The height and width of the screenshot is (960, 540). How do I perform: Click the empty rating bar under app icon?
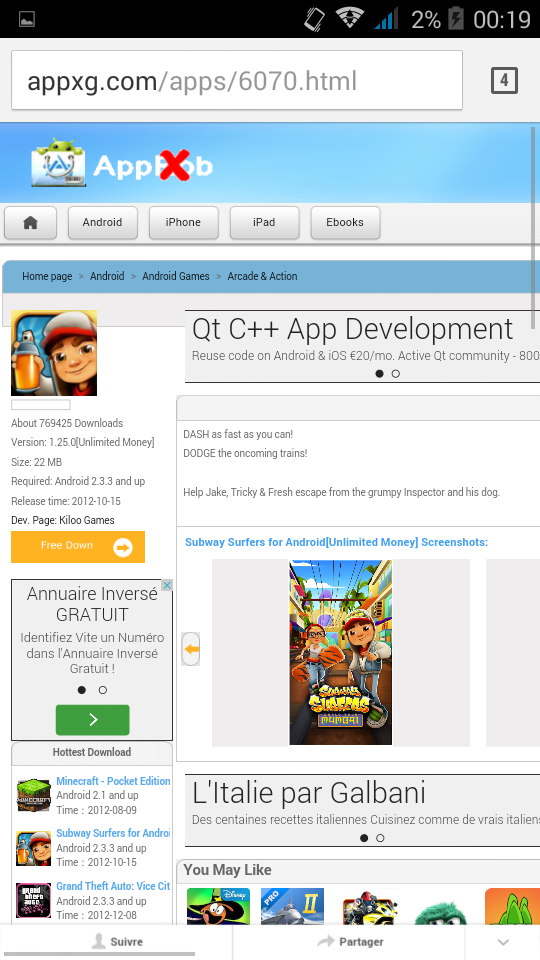[40, 405]
